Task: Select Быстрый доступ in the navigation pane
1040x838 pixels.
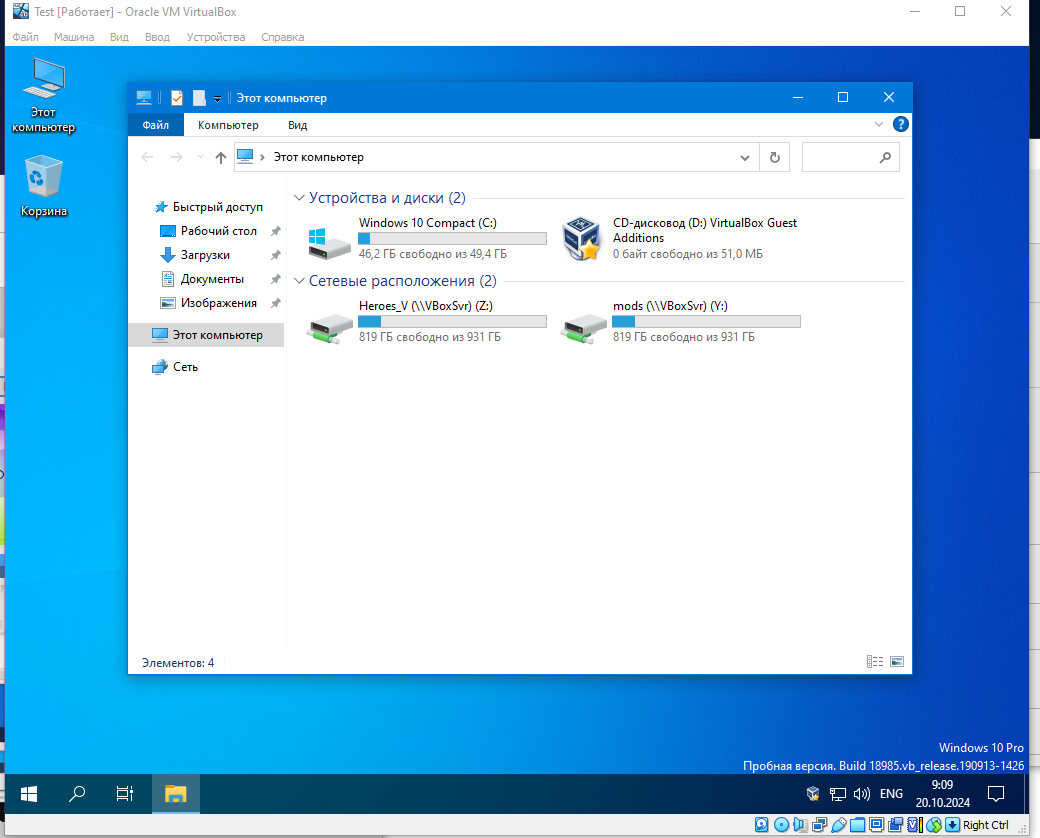Action: 208,207
